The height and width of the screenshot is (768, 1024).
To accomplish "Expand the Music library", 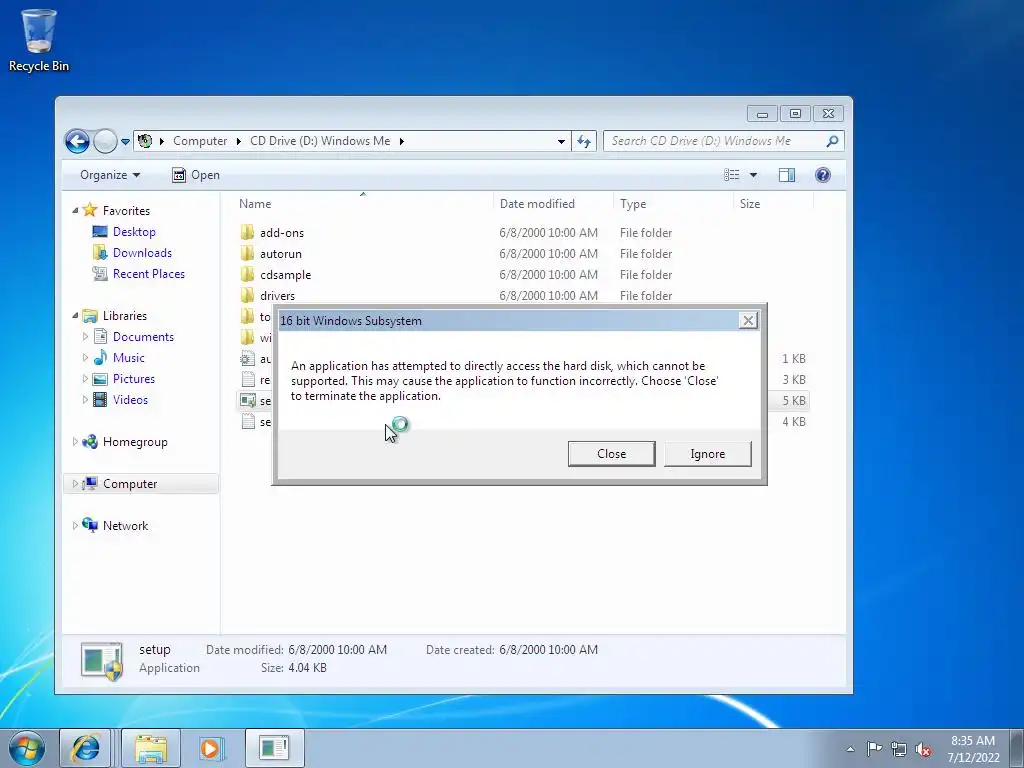I will point(85,358).
